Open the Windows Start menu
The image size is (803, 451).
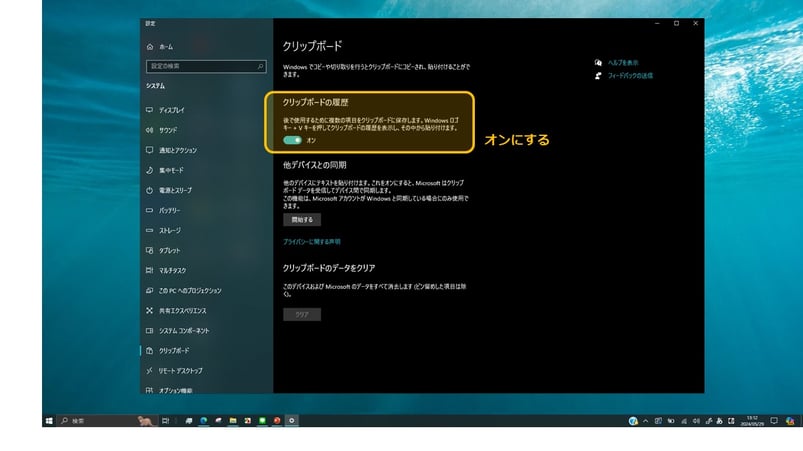click(x=49, y=421)
